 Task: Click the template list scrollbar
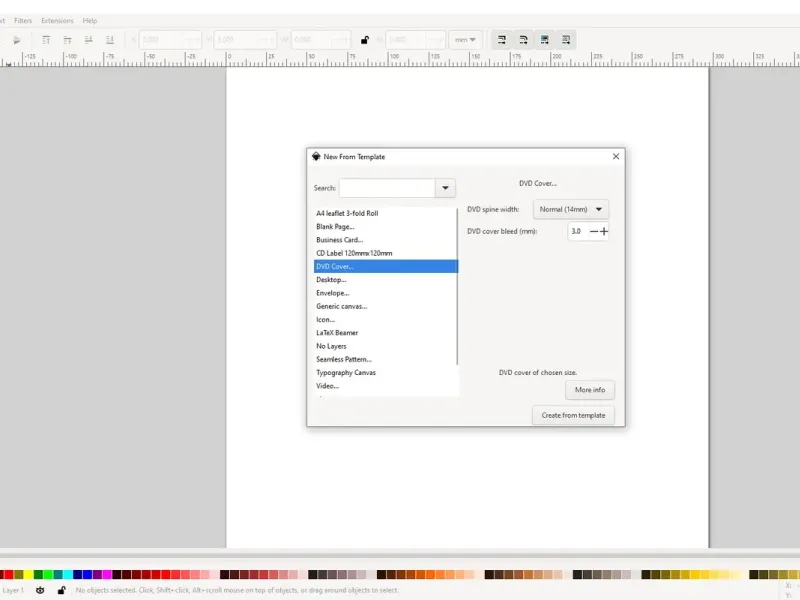(457, 287)
